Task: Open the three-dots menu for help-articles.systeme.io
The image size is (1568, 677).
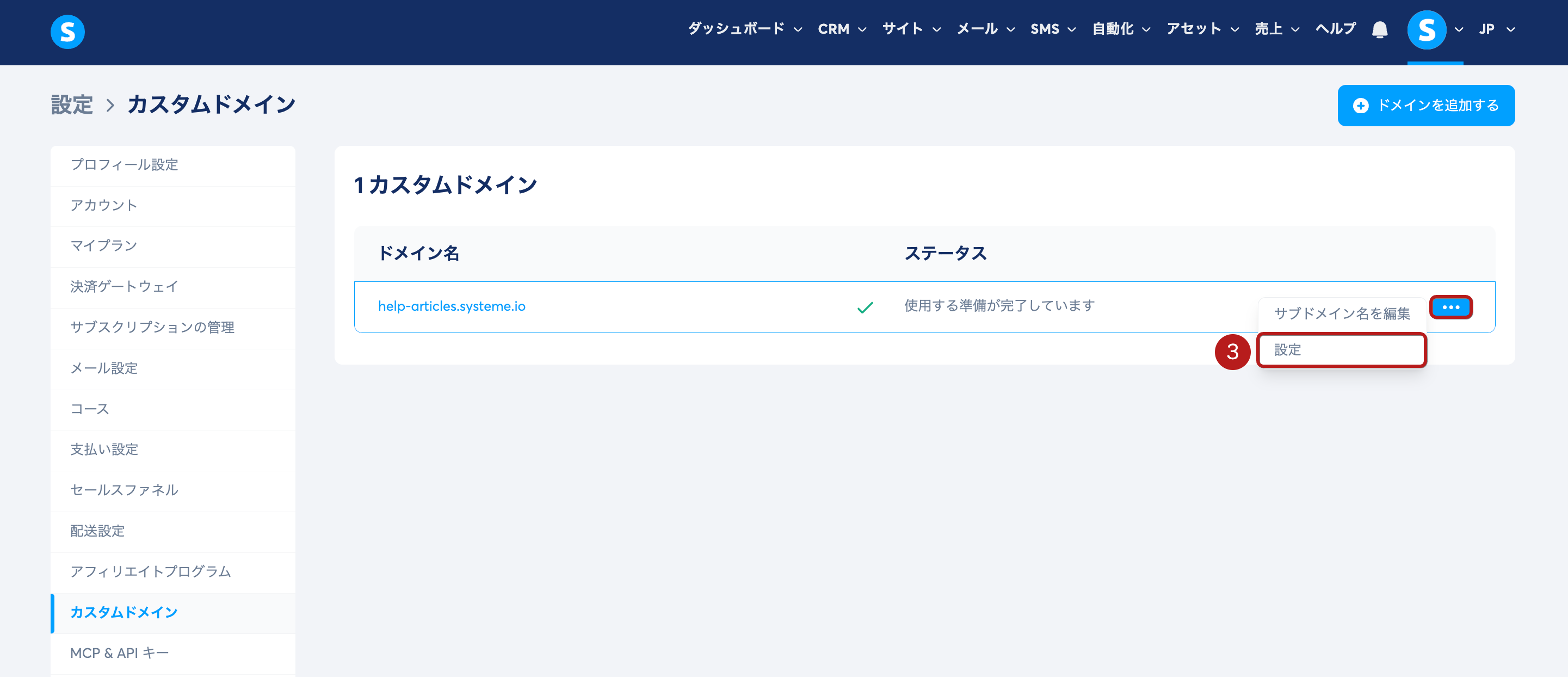Action: point(1450,307)
